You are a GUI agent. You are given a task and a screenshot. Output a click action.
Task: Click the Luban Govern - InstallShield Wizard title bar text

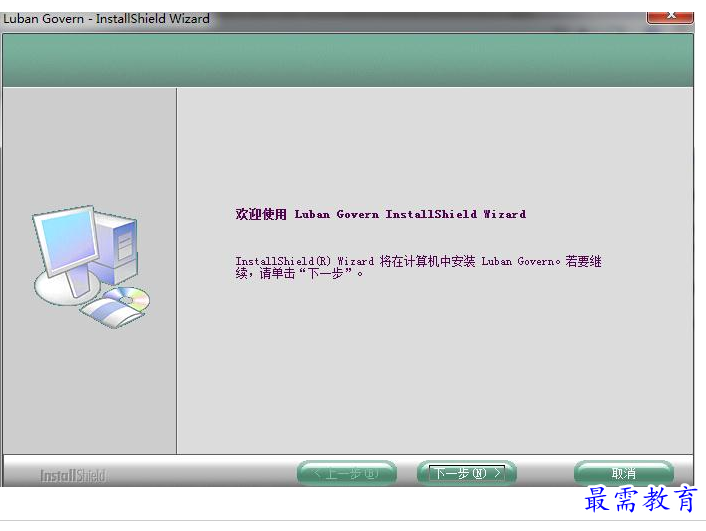pos(106,19)
